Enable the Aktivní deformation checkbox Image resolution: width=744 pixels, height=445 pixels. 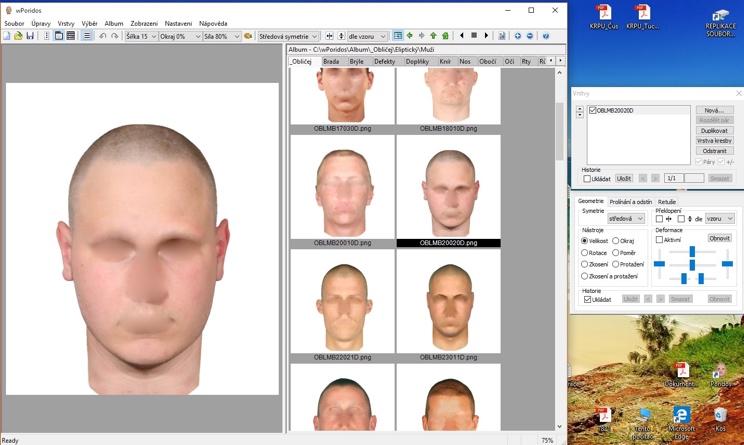tap(659, 240)
